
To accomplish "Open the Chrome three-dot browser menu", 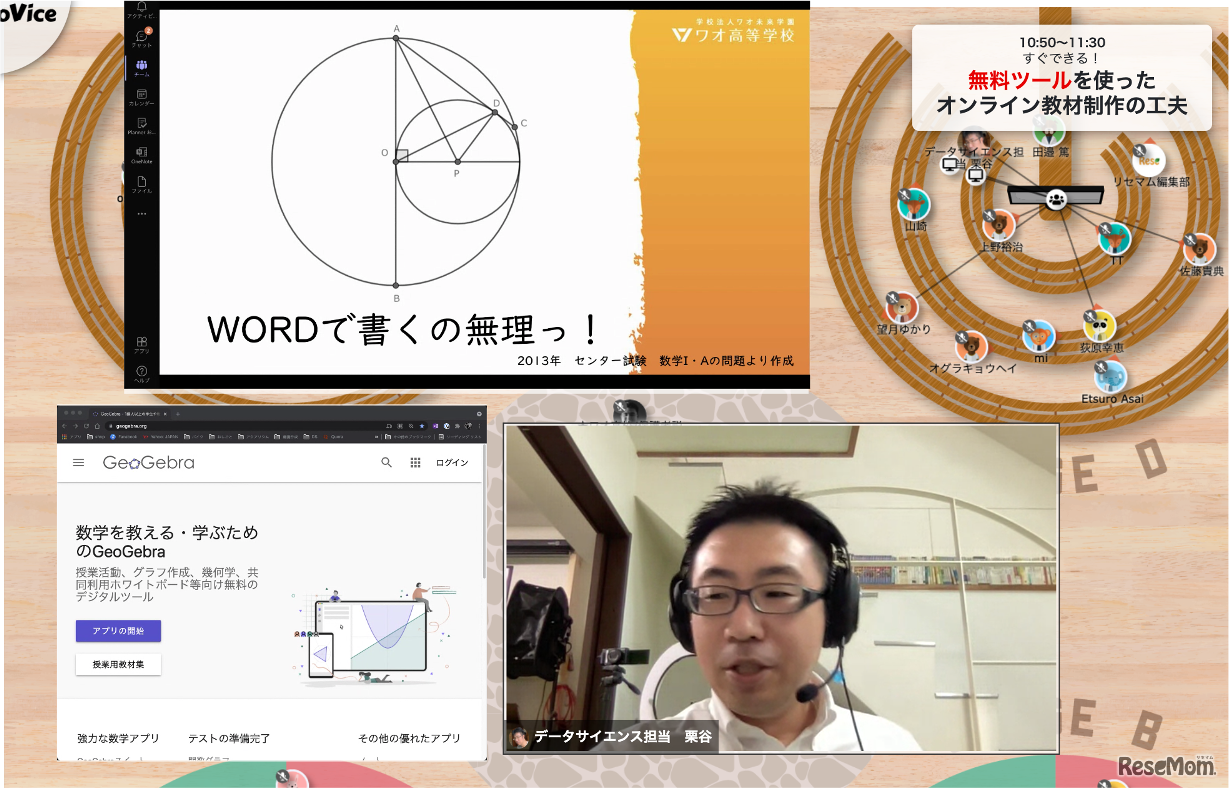I will (478, 425).
